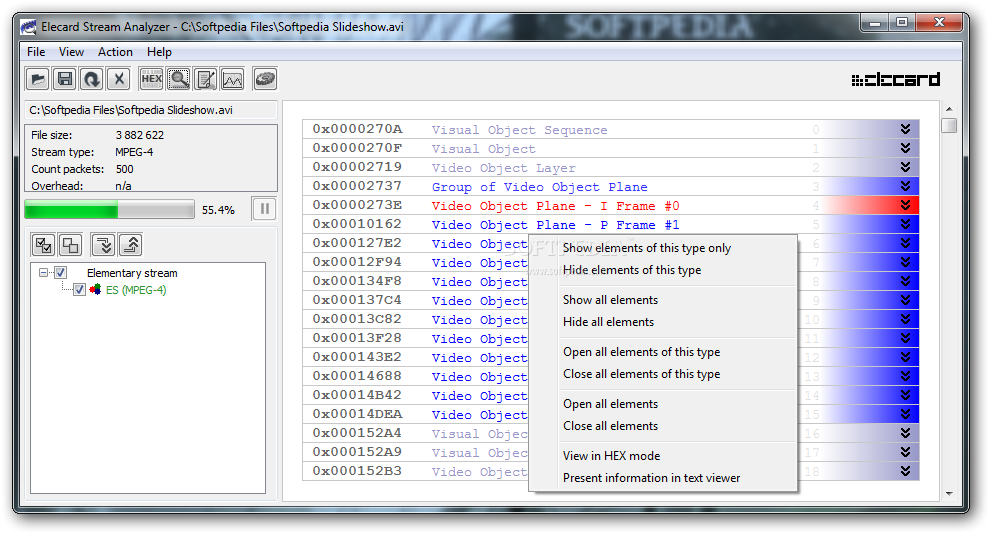The image size is (990, 534).
Task: Click the collapse all tree icon
Action: pos(130,245)
